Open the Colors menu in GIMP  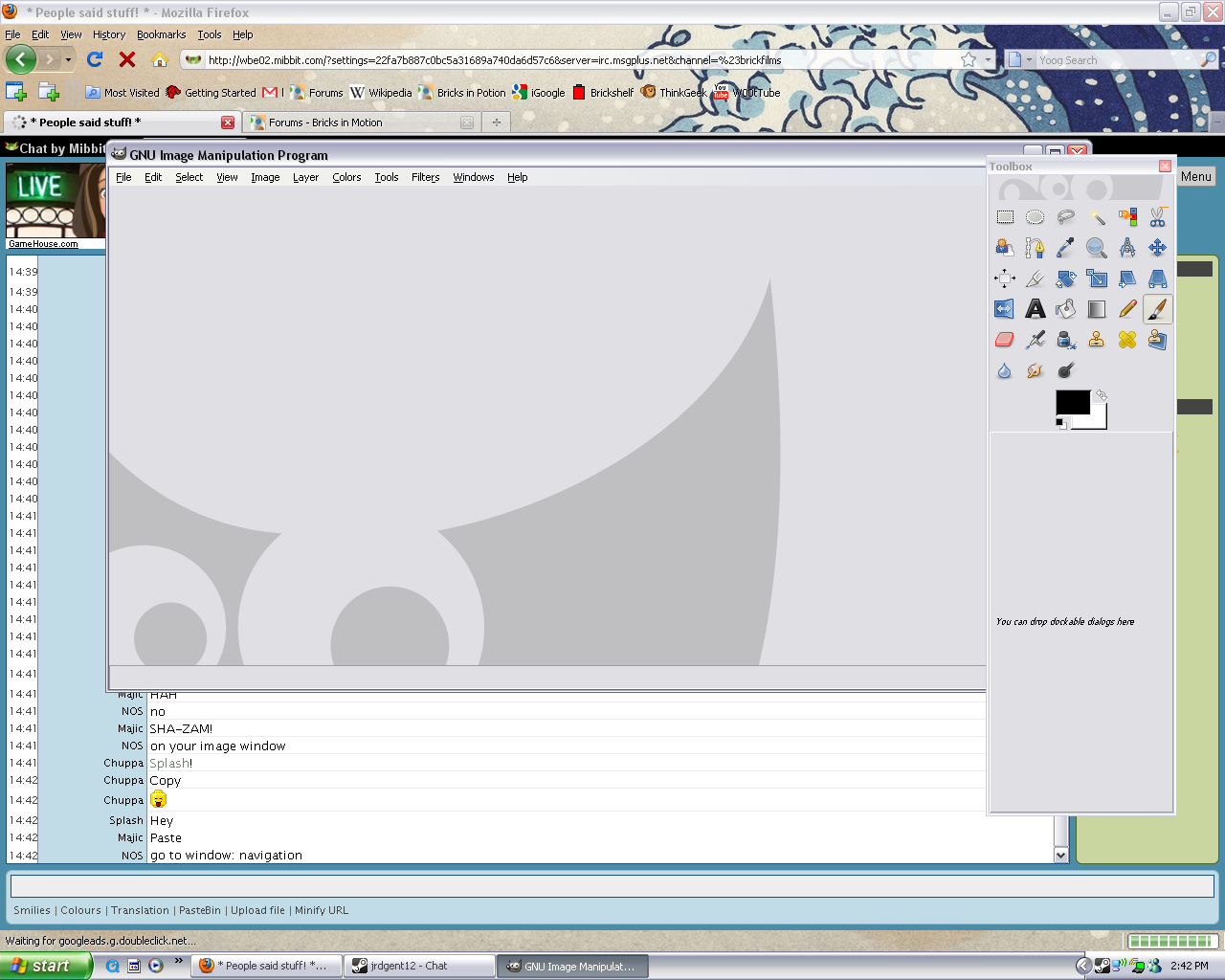coord(346,177)
